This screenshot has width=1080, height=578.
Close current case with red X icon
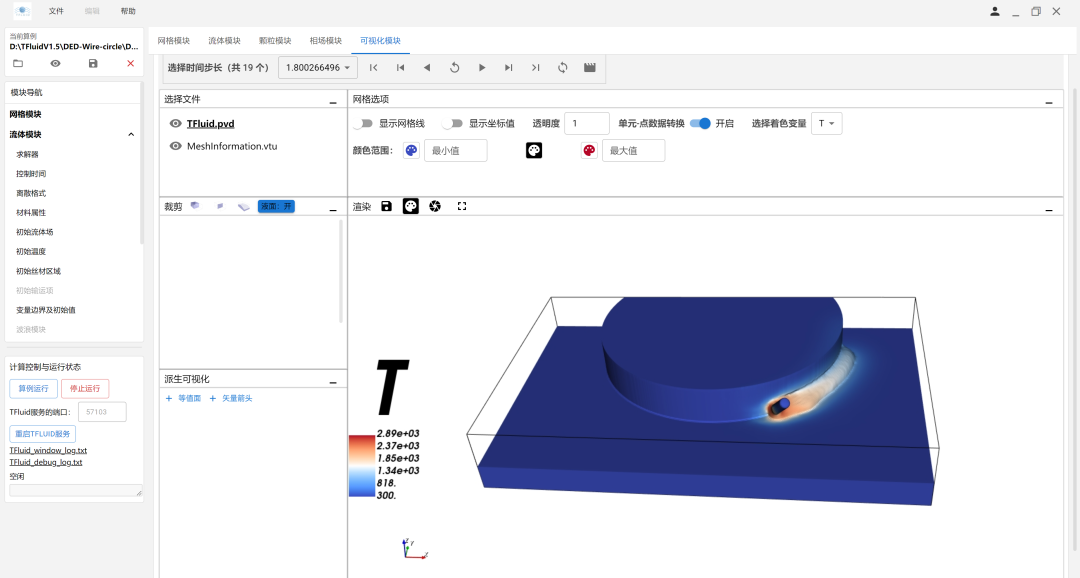tap(130, 63)
